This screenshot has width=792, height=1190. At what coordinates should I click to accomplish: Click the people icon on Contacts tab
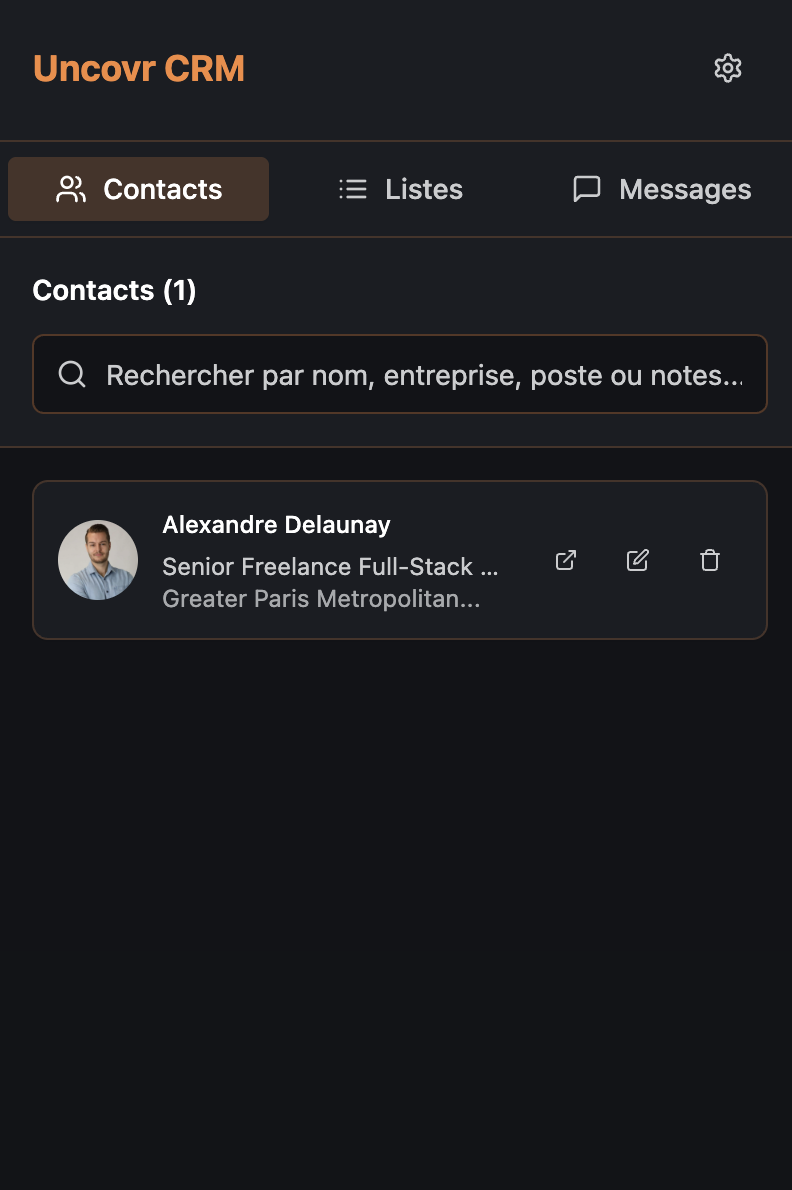71,189
